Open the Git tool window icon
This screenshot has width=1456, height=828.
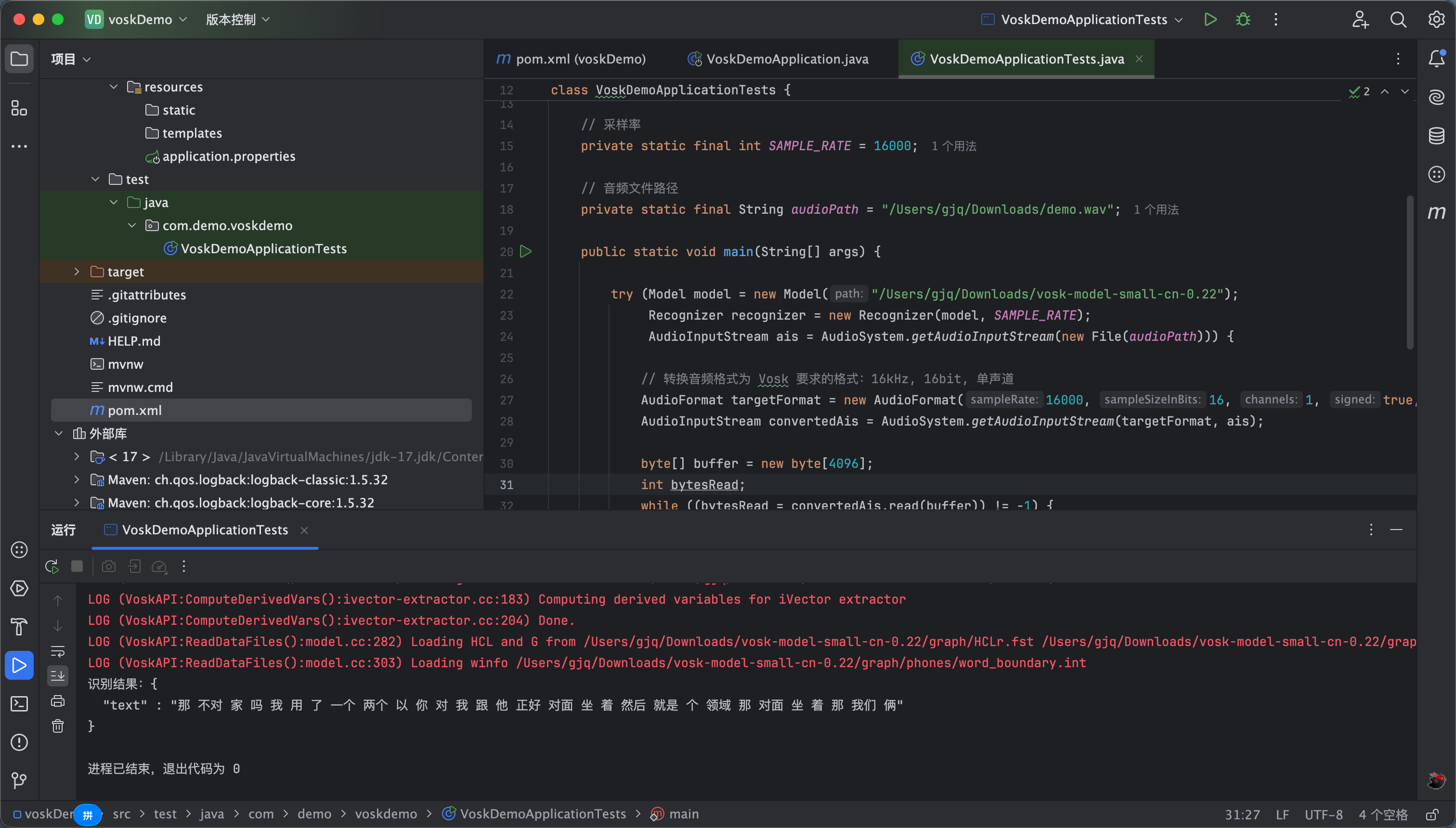pos(19,780)
